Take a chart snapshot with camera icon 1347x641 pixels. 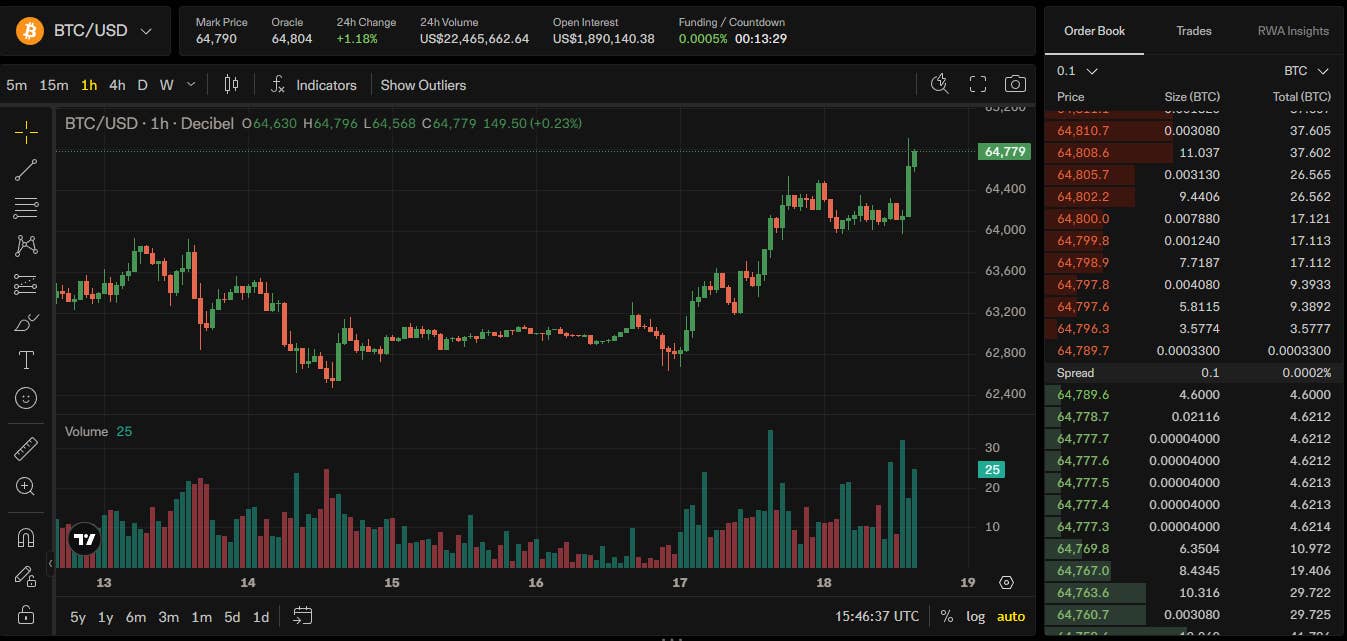1015,84
